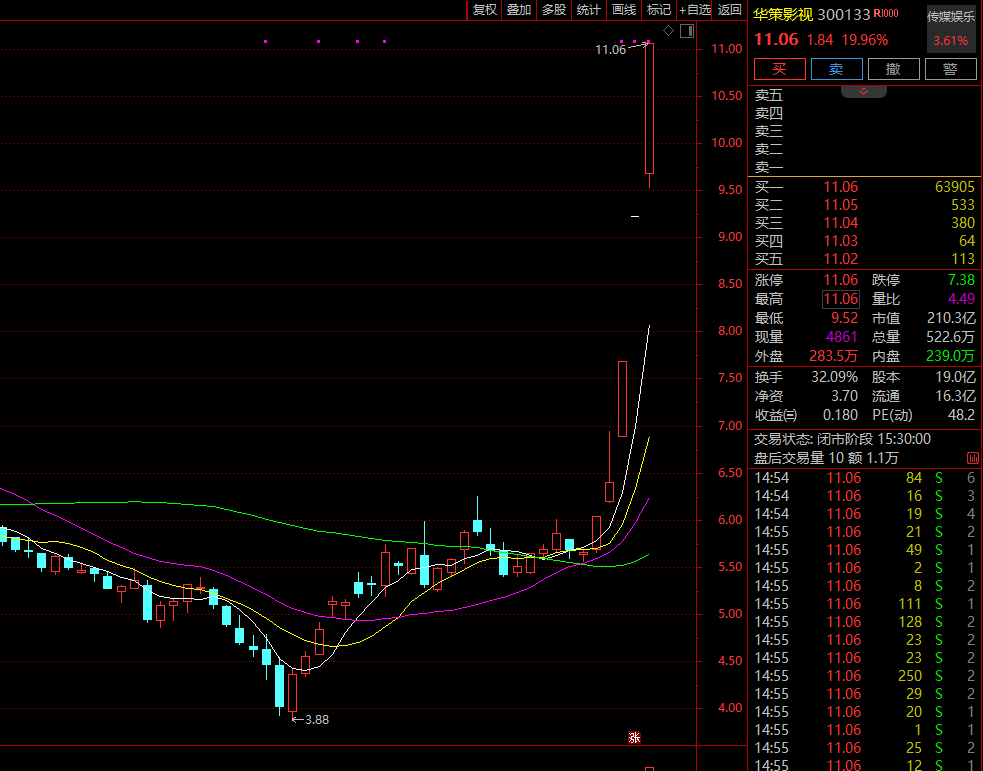Click the 内盘 value 239.0万
The width and height of the screenshot is (983, 771).
point(950,356)
